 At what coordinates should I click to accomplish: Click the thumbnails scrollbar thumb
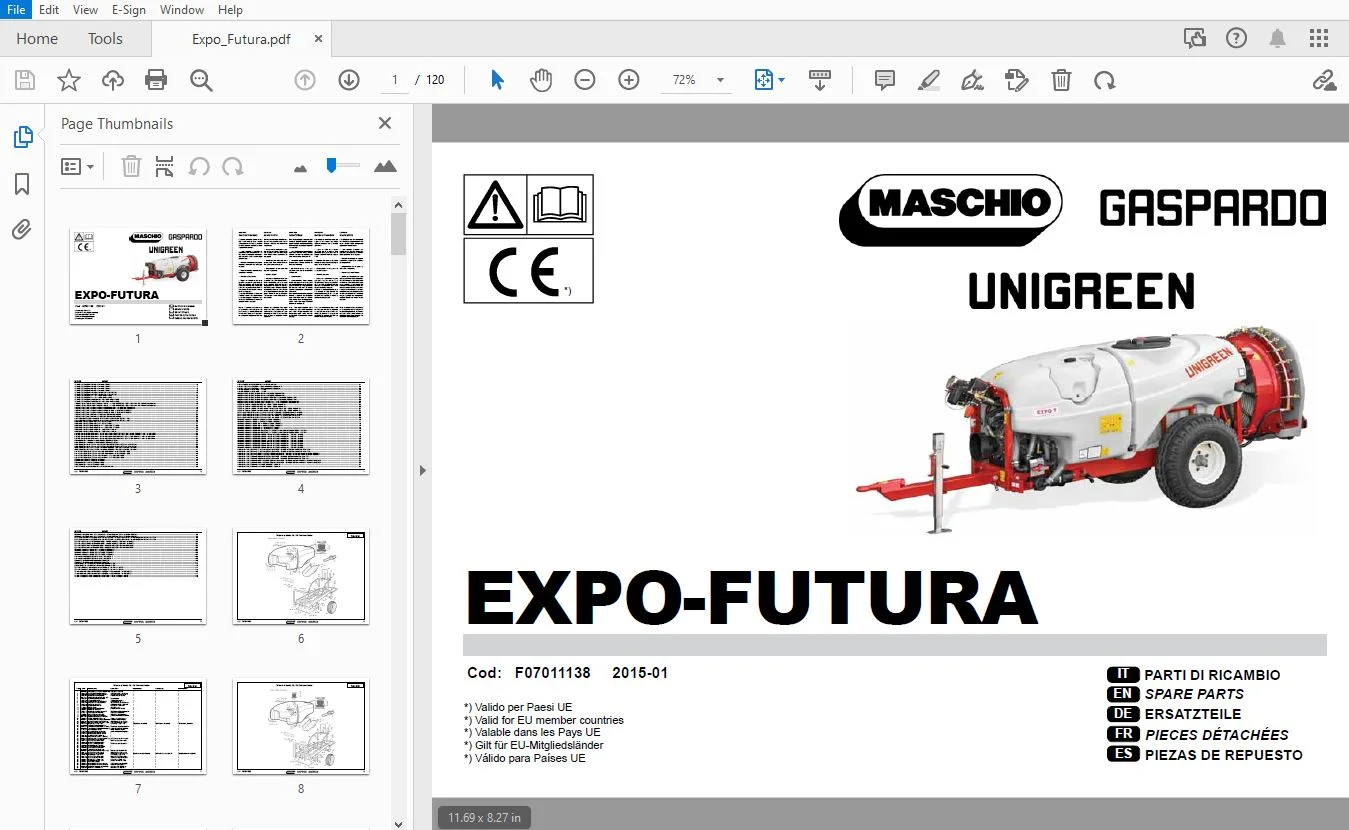tap(398, 234)
